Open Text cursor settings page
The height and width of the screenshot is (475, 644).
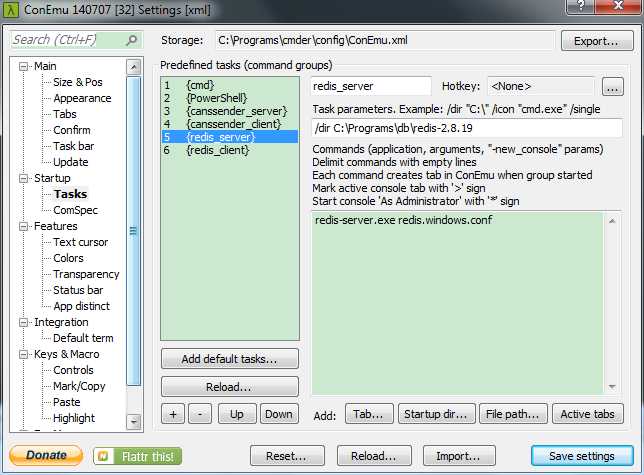pos(80,242)
